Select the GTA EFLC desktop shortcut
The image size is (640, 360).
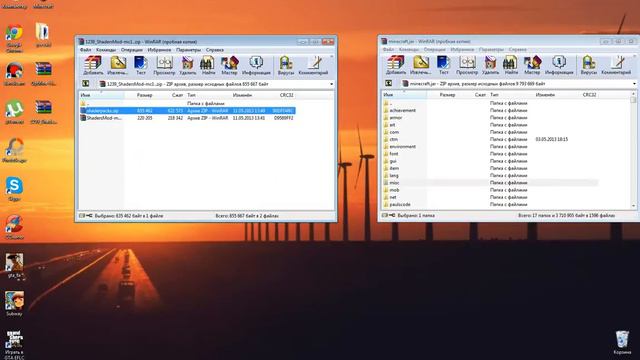coord(14,345)
